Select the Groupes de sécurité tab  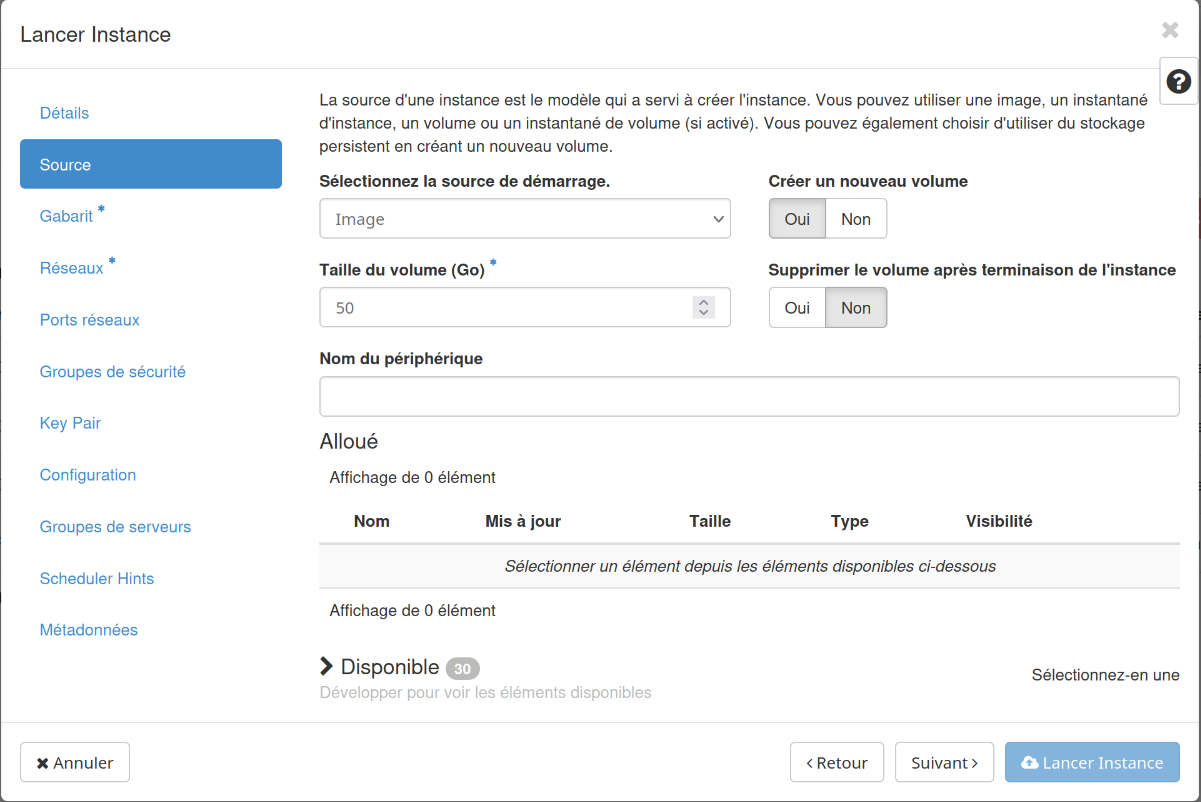click(x=112, y=371)
